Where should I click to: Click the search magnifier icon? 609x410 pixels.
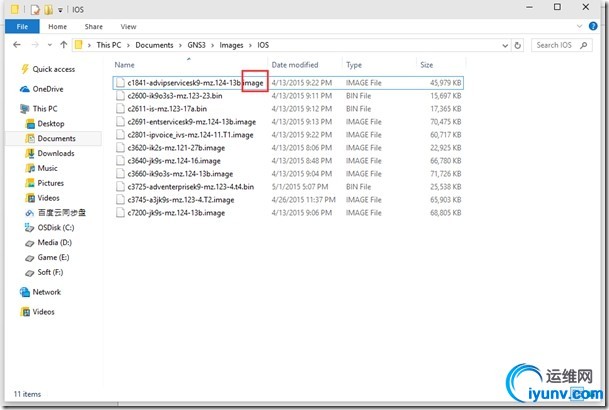(583, 45)
